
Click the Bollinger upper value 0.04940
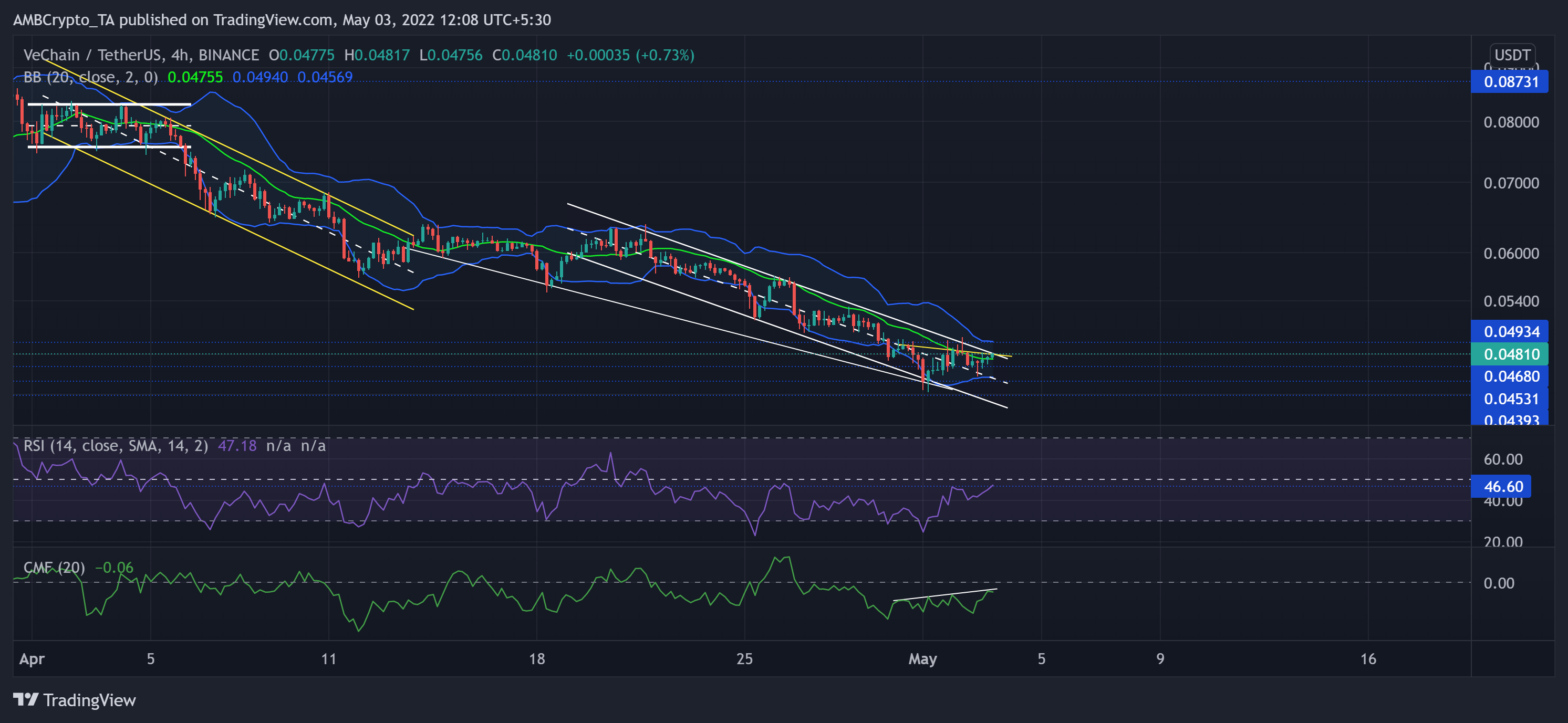(260, 77)
